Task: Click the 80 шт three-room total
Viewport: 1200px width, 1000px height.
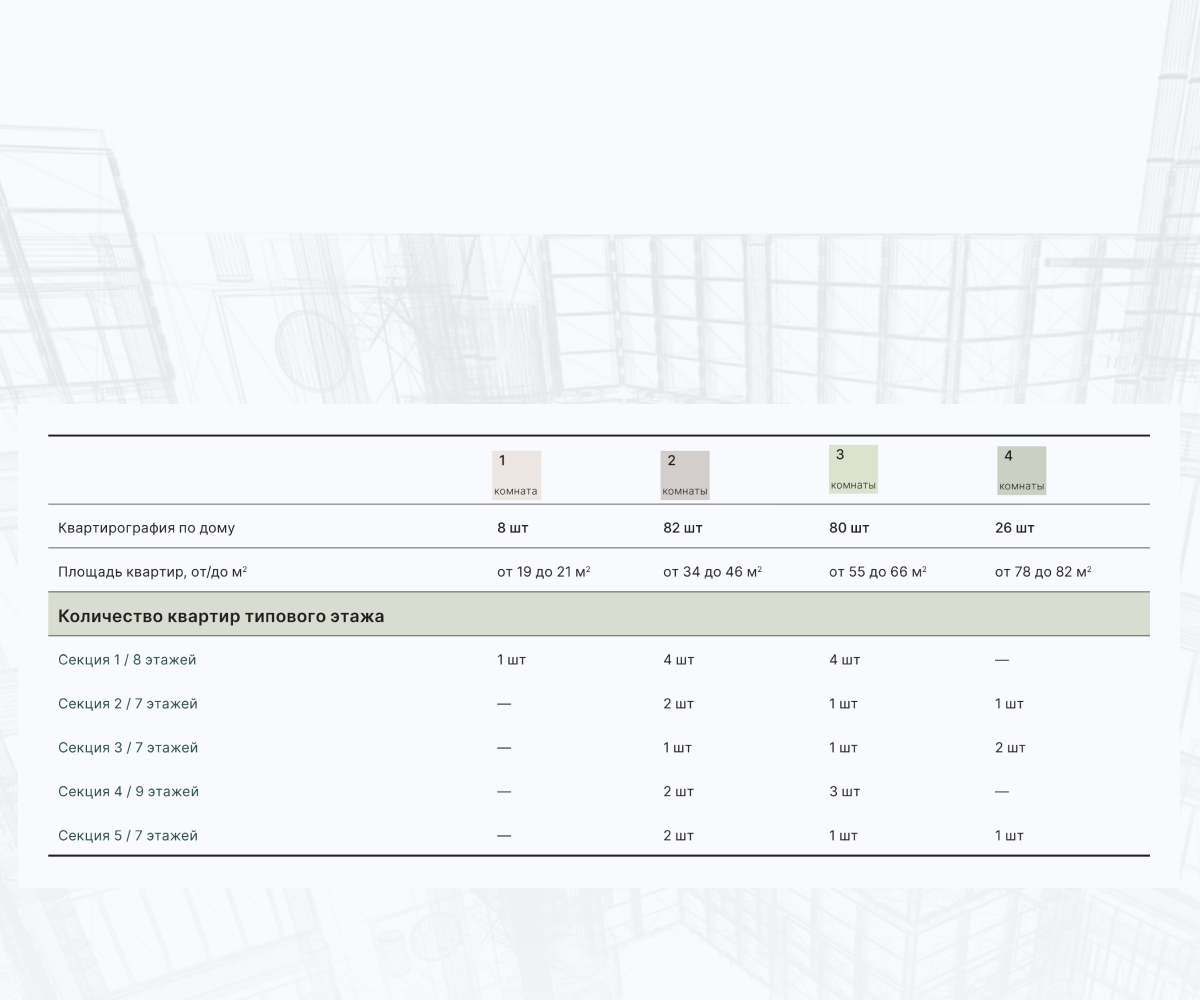Action: 848,528
